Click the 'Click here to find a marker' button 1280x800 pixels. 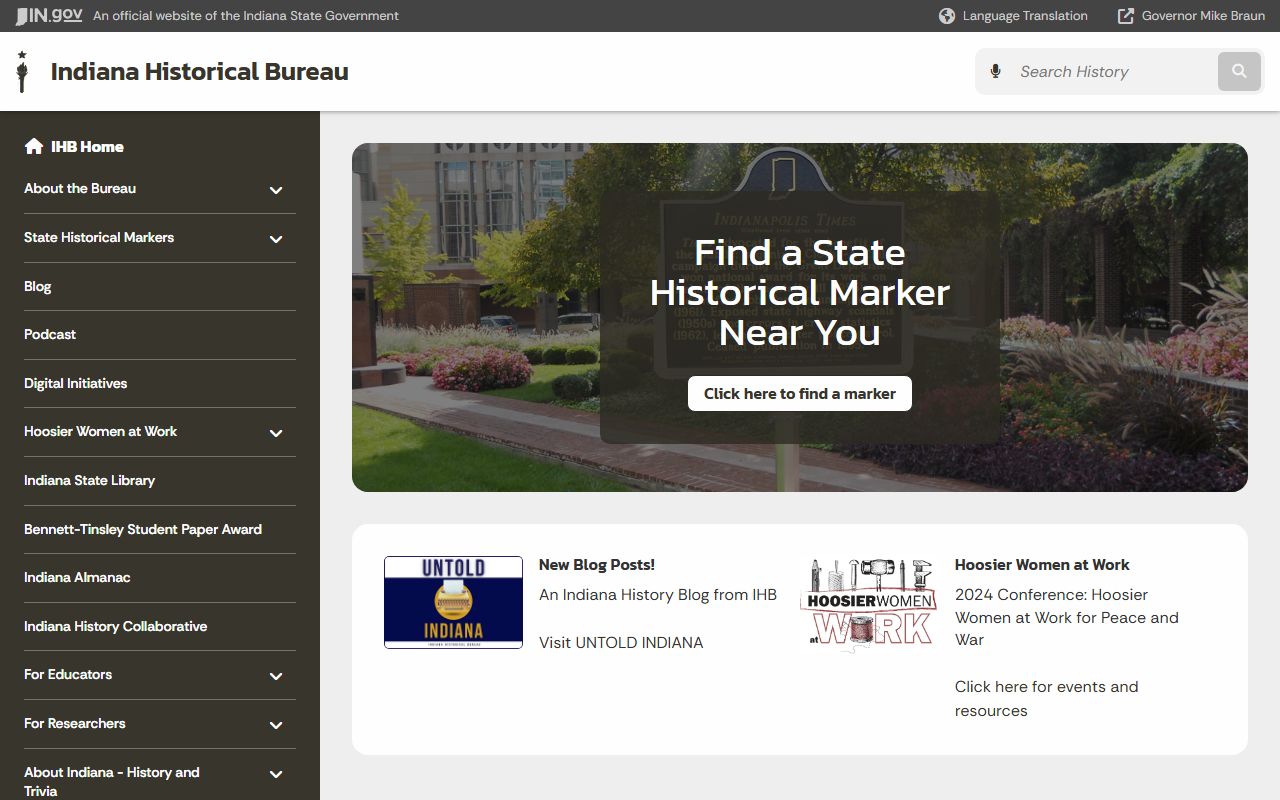pyautogui.click(x=800, y=393)
